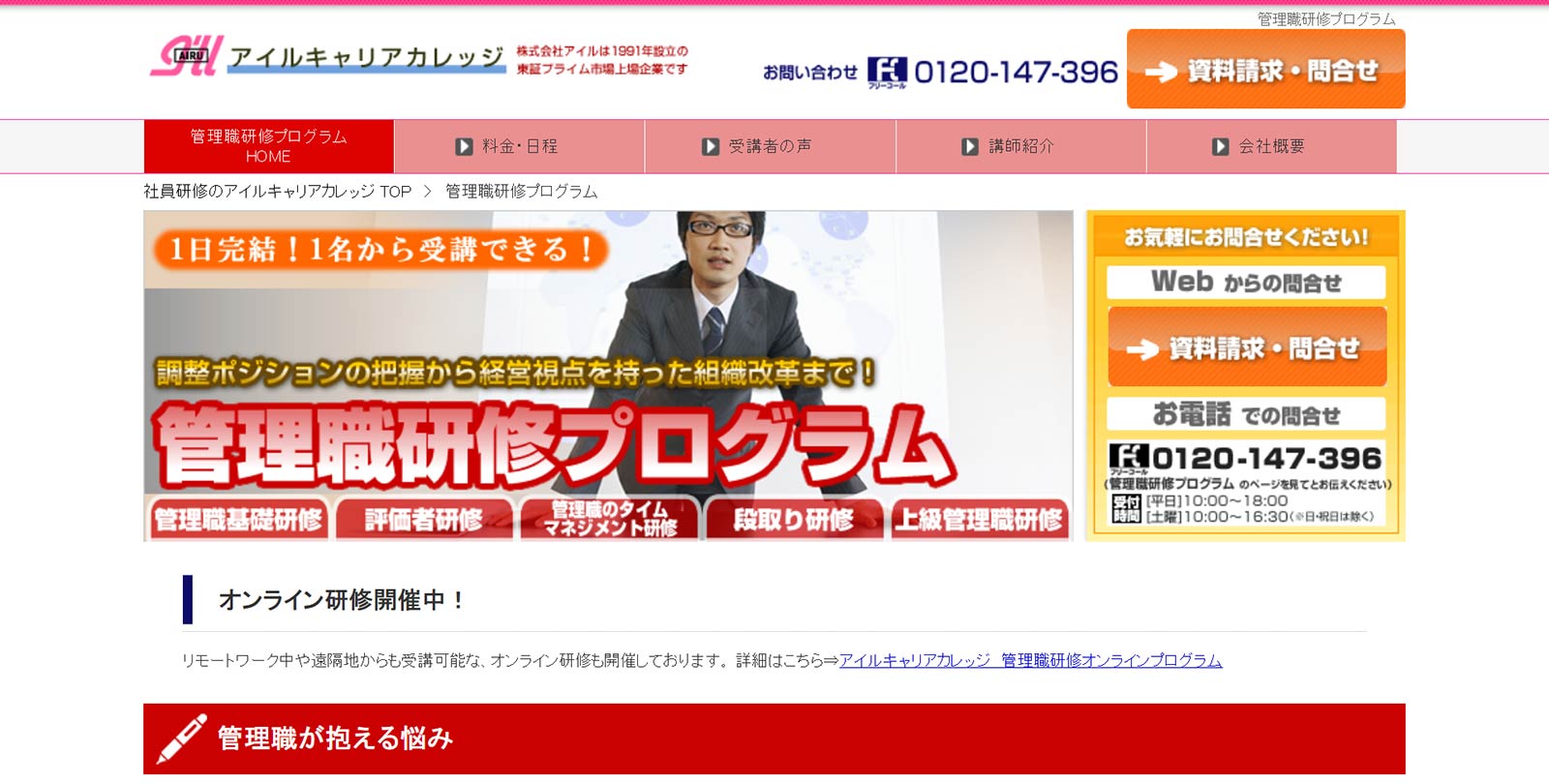This screenshot has height=784, width=1549.
Task: Click the AIRU logo in the header
Action: [x=186, y=55]
